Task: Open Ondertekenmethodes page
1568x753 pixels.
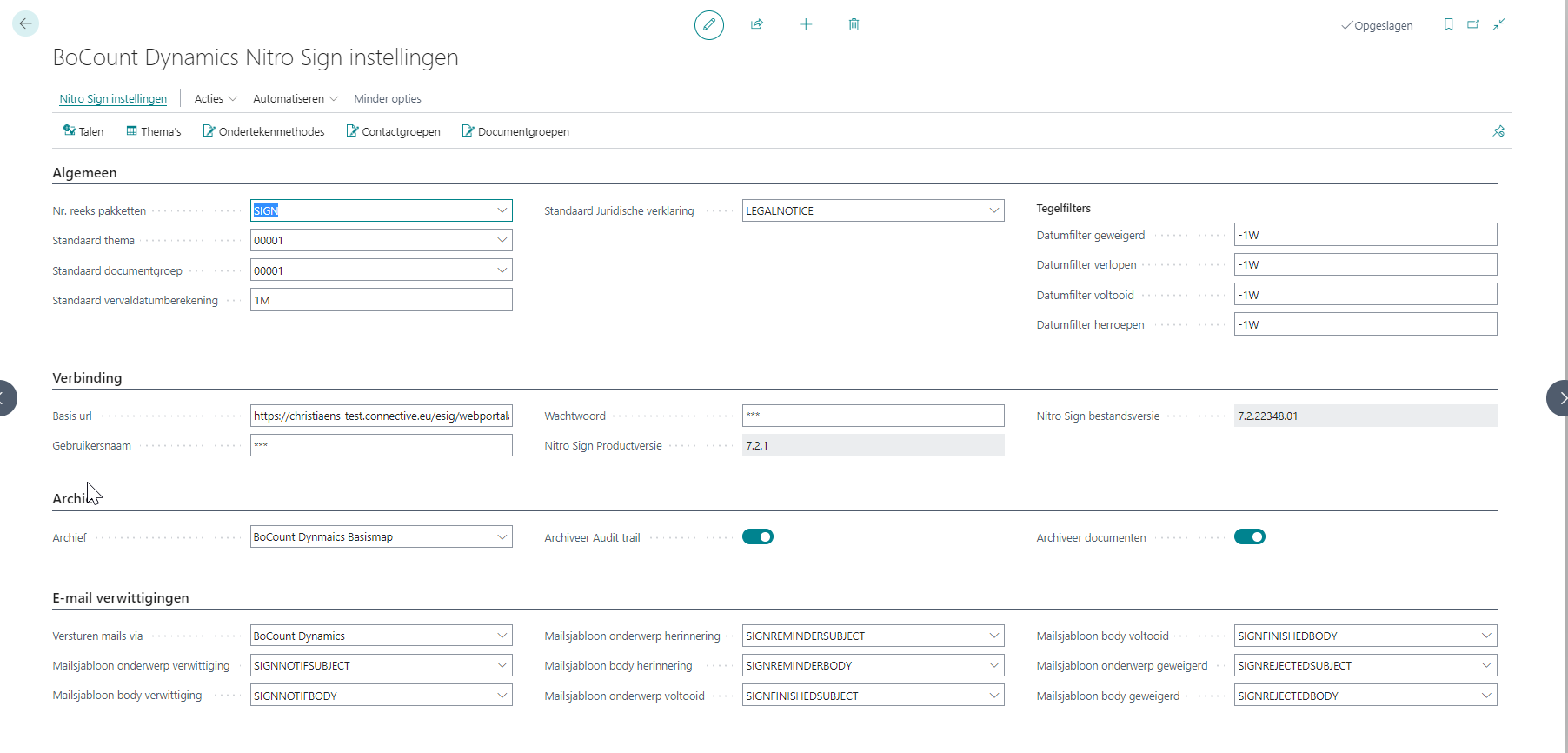Action: coord(263,132)
